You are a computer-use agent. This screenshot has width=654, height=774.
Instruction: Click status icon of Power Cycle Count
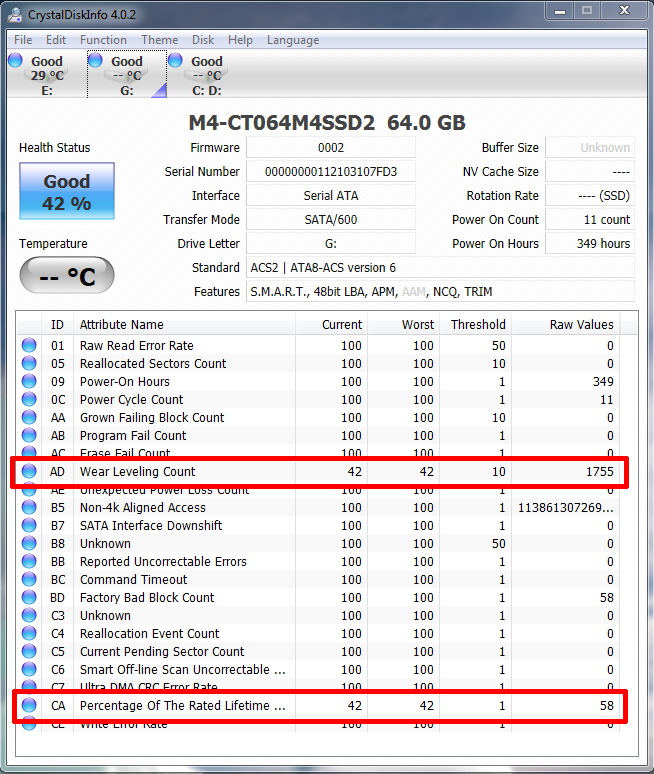pos(29,399)
